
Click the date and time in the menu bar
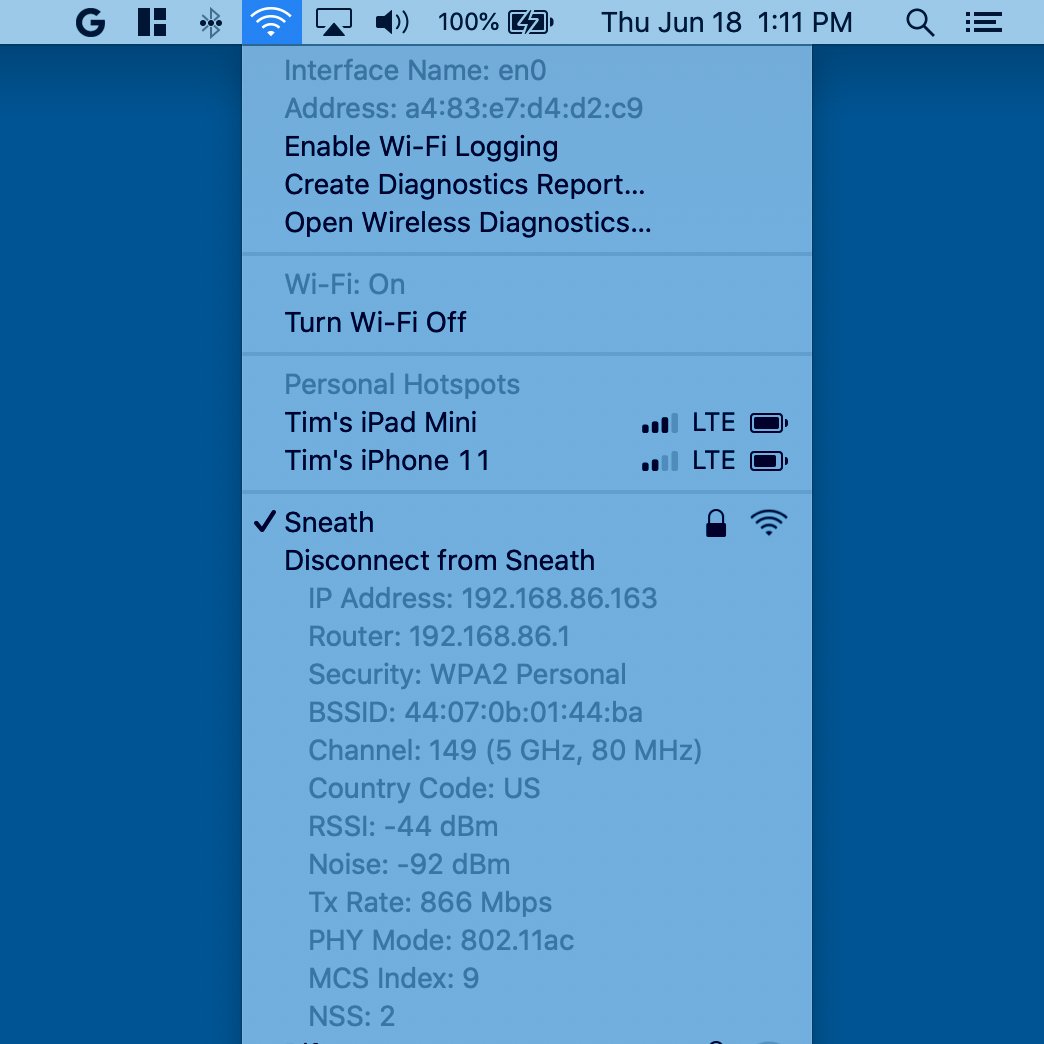[x=726, y=23]
